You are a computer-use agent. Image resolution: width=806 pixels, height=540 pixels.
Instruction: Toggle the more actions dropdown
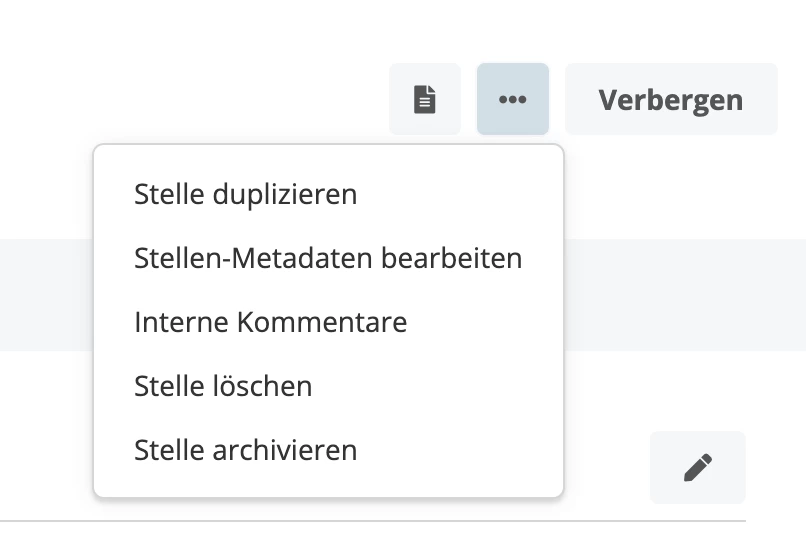pos(513,99)
